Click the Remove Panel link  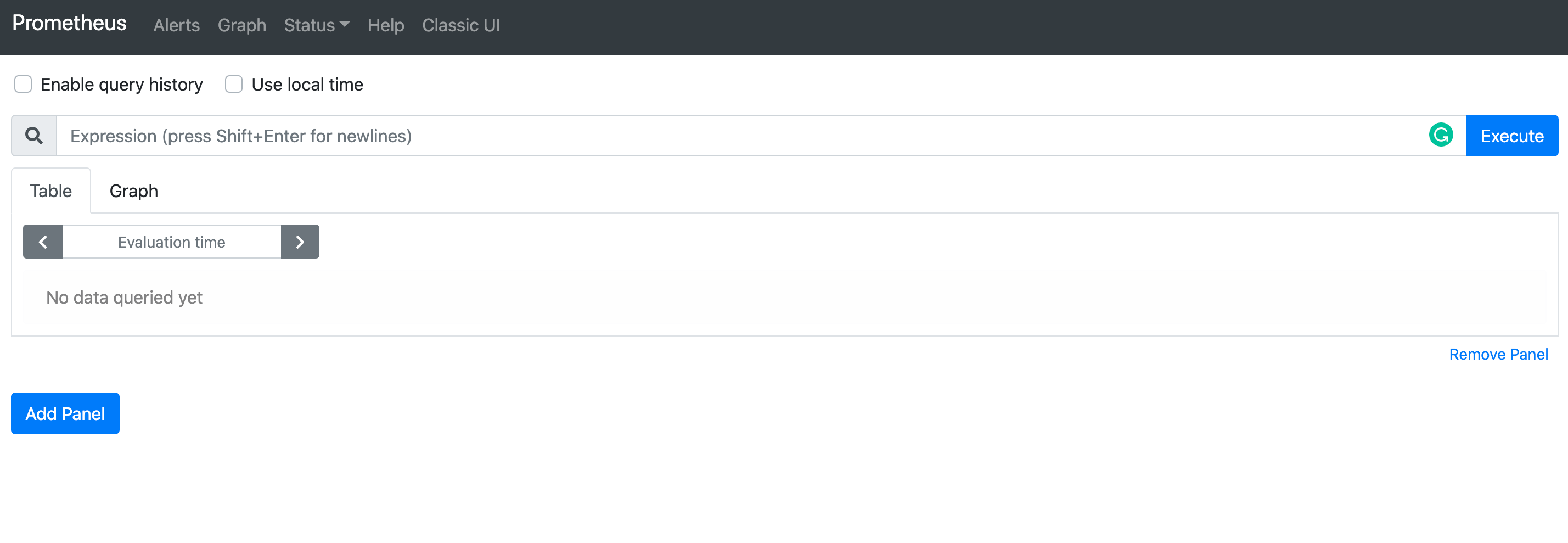pyautogui.click(x=1498, y=355)
